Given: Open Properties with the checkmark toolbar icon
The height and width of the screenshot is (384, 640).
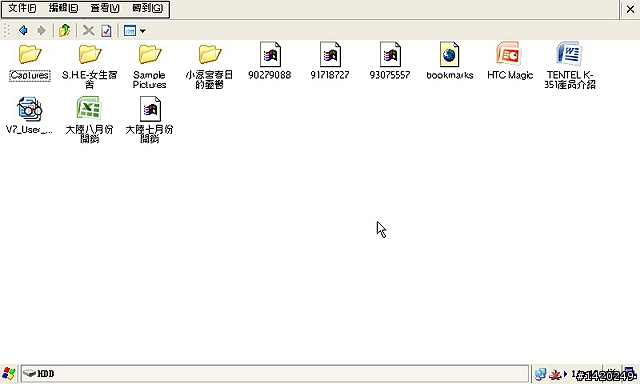Looking at the screenshot, I should [106, 31].
